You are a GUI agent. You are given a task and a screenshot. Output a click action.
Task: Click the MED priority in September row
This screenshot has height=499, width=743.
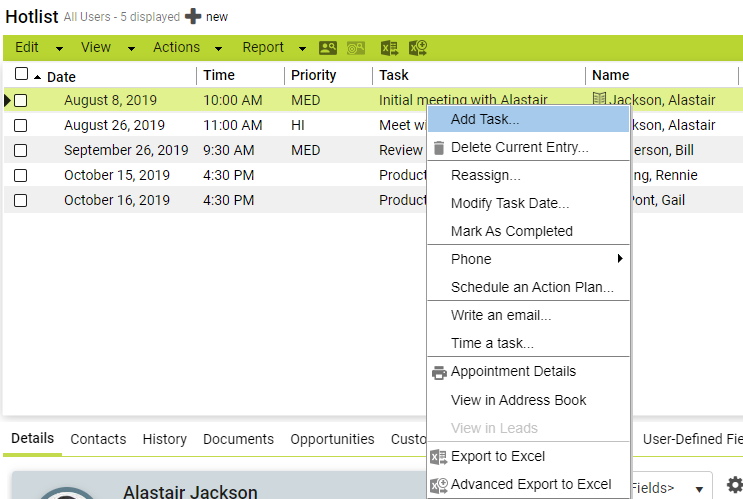point(305,150)
